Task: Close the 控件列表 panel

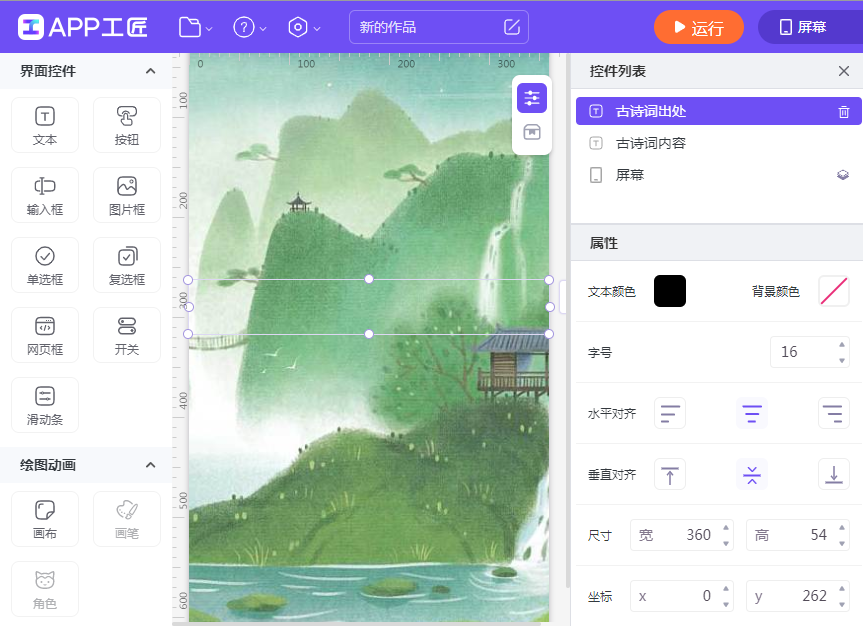Action: [843, 71]
